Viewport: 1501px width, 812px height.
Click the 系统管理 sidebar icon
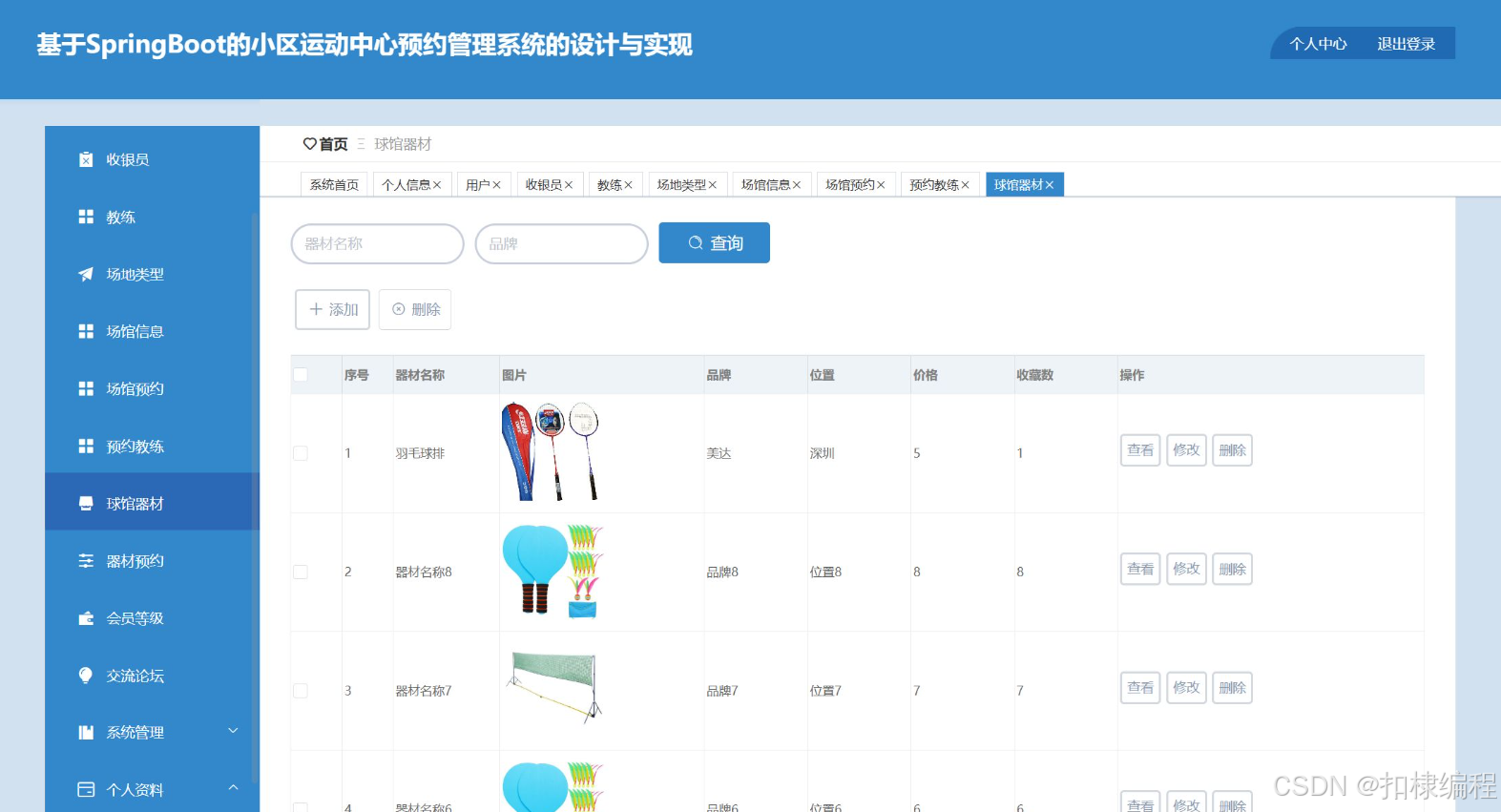(x=86, y=732)
